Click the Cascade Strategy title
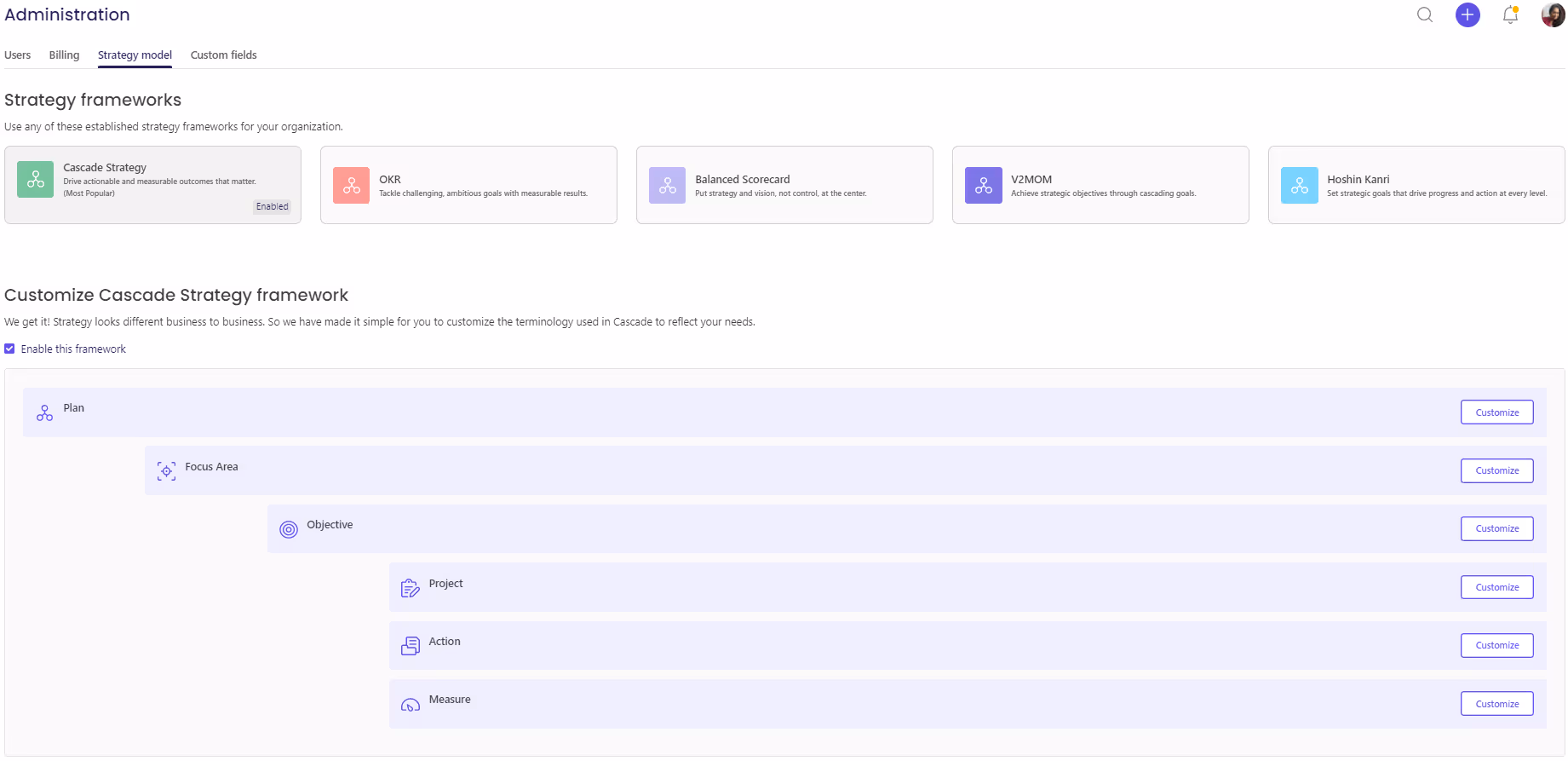 click(105, 168)
